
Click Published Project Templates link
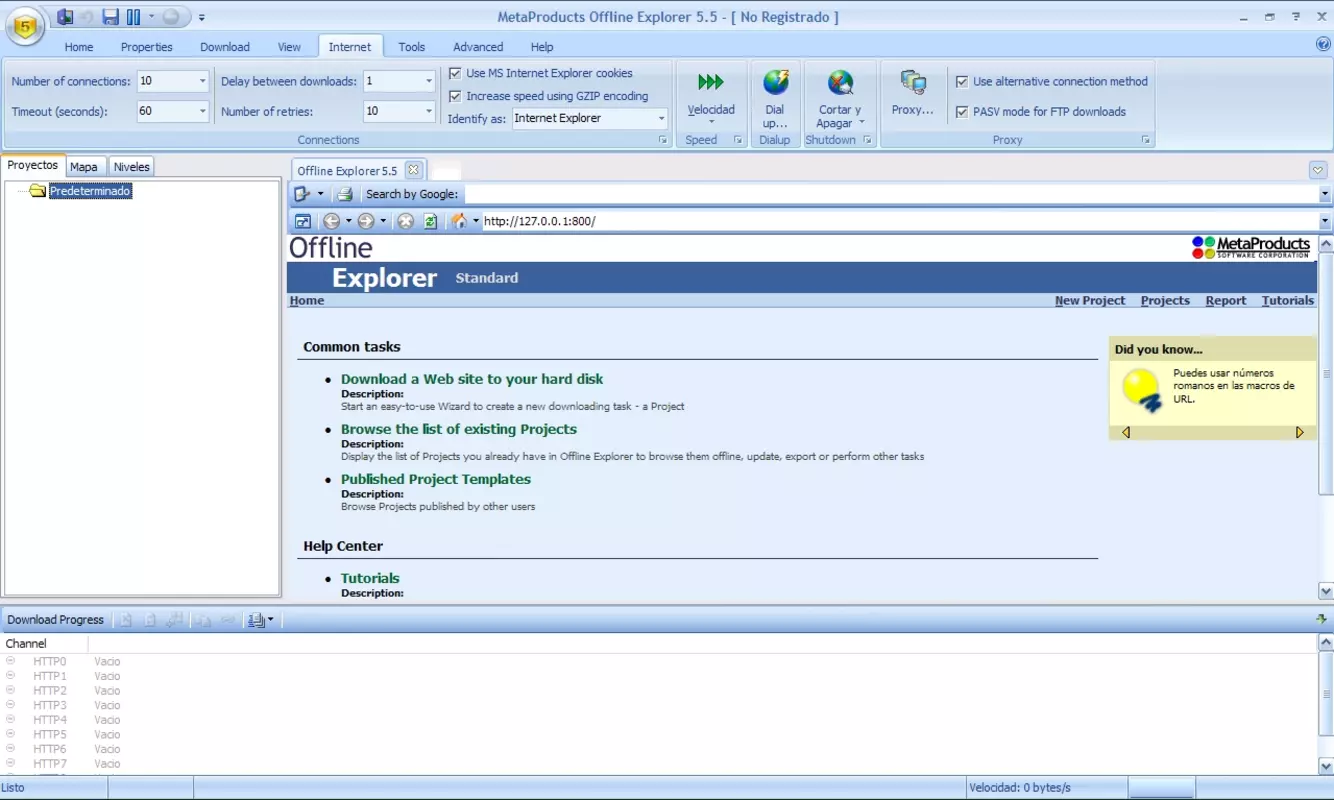click(x=436, y=479)
